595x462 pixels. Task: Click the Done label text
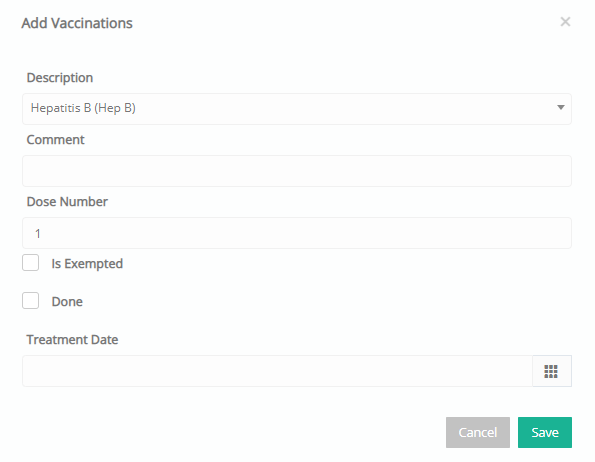point(67,302)
